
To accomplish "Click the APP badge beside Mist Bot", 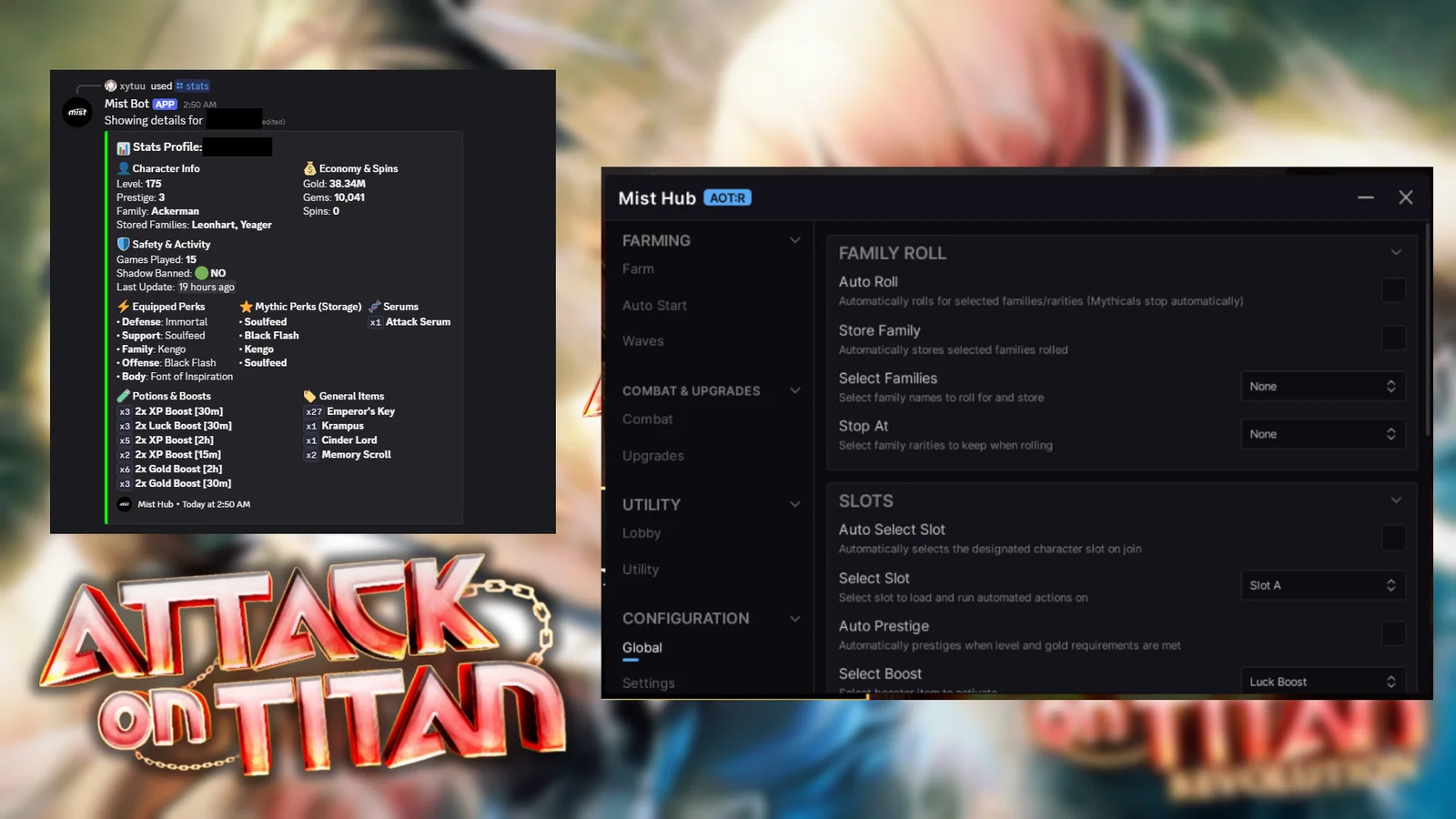I will [x=165, y=104].
